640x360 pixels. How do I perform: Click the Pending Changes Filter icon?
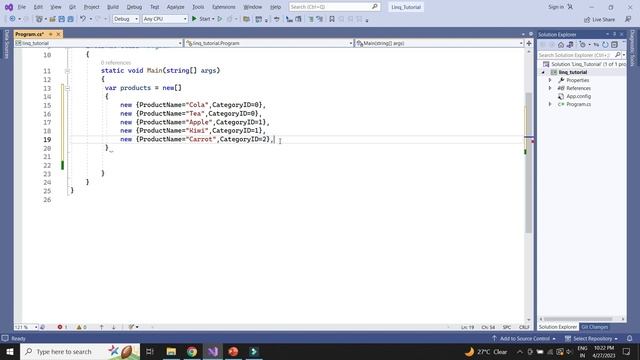coord(582,45)
